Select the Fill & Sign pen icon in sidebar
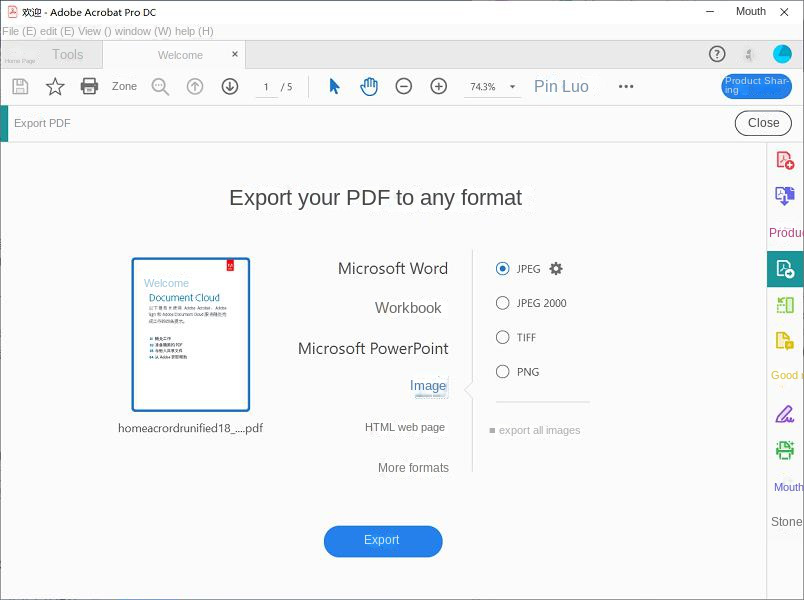The height and width of the screenshot is (600, 804). pyautogui.click(x=786, y=412)
